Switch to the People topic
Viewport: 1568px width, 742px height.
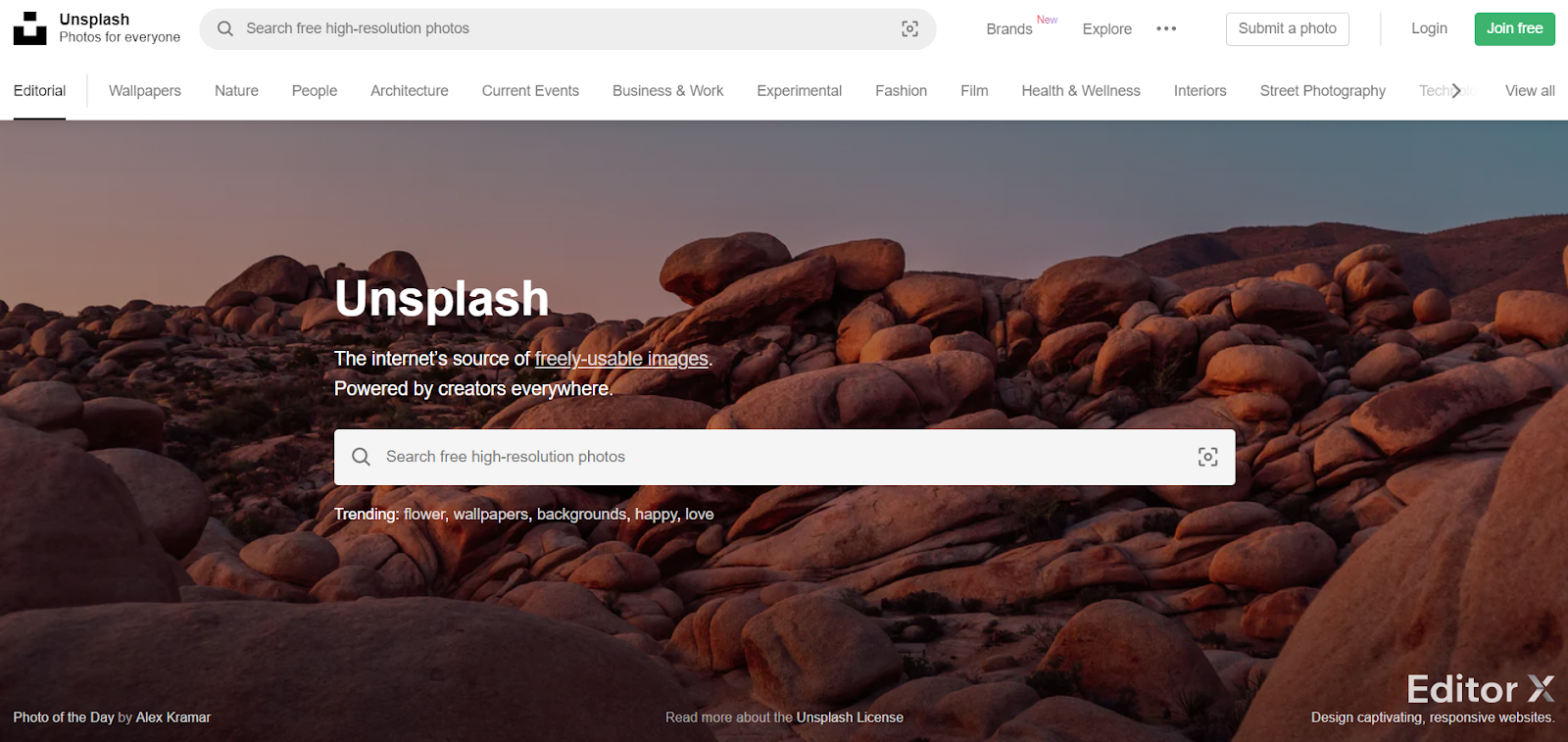click(315, 90)
